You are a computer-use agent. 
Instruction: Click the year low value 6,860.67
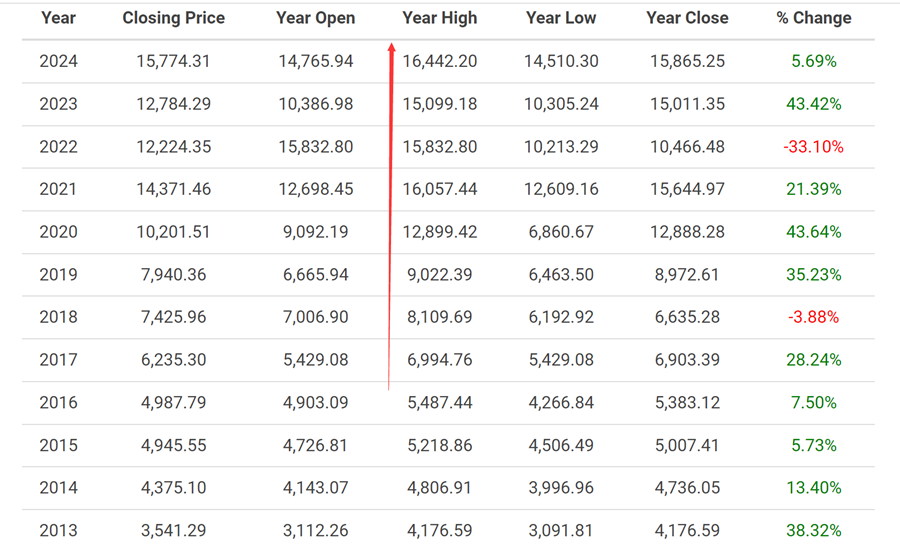click(x=560, y=232)
